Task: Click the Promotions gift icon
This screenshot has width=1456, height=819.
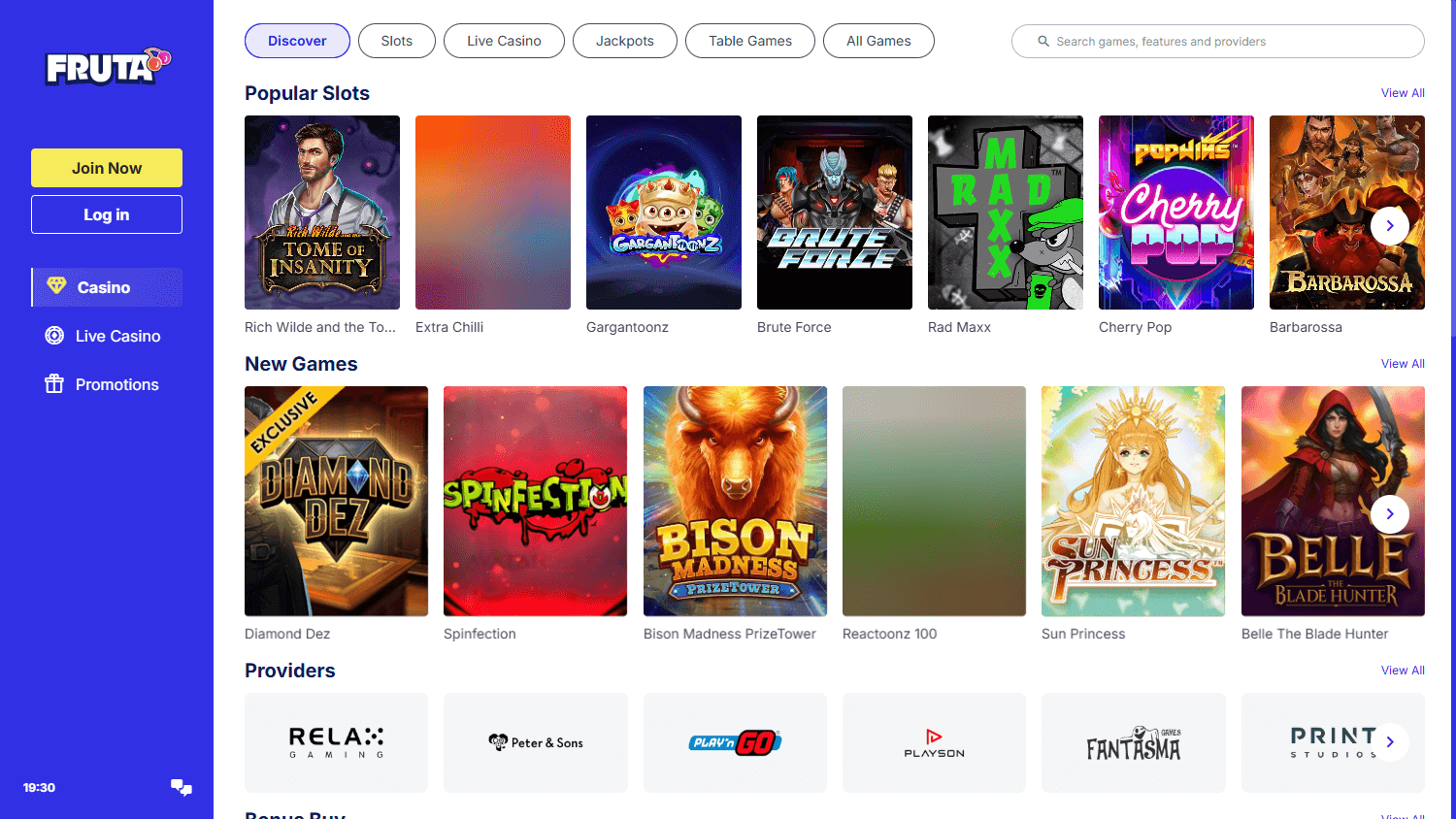Action: (x=53, y=383)
